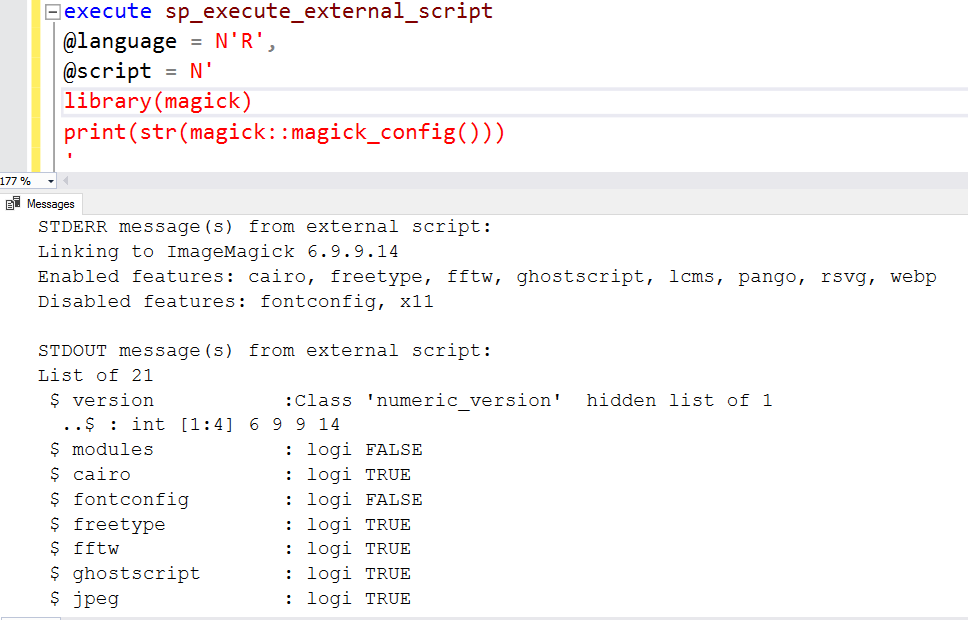Click the sp_execute_external_script procedure name
The height and width of the screenshot is (620, 968).
tap(328, 12)
